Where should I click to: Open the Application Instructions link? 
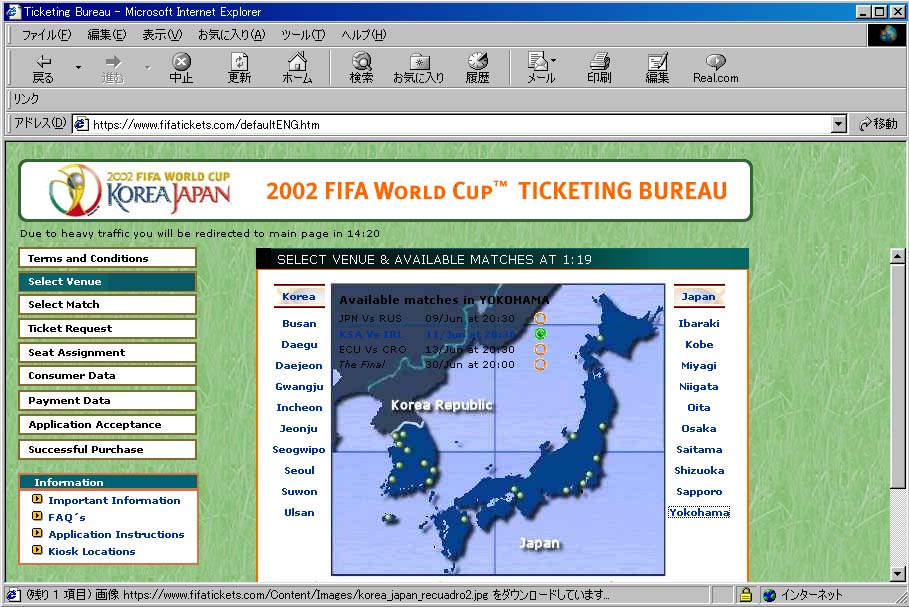[116, 535]
